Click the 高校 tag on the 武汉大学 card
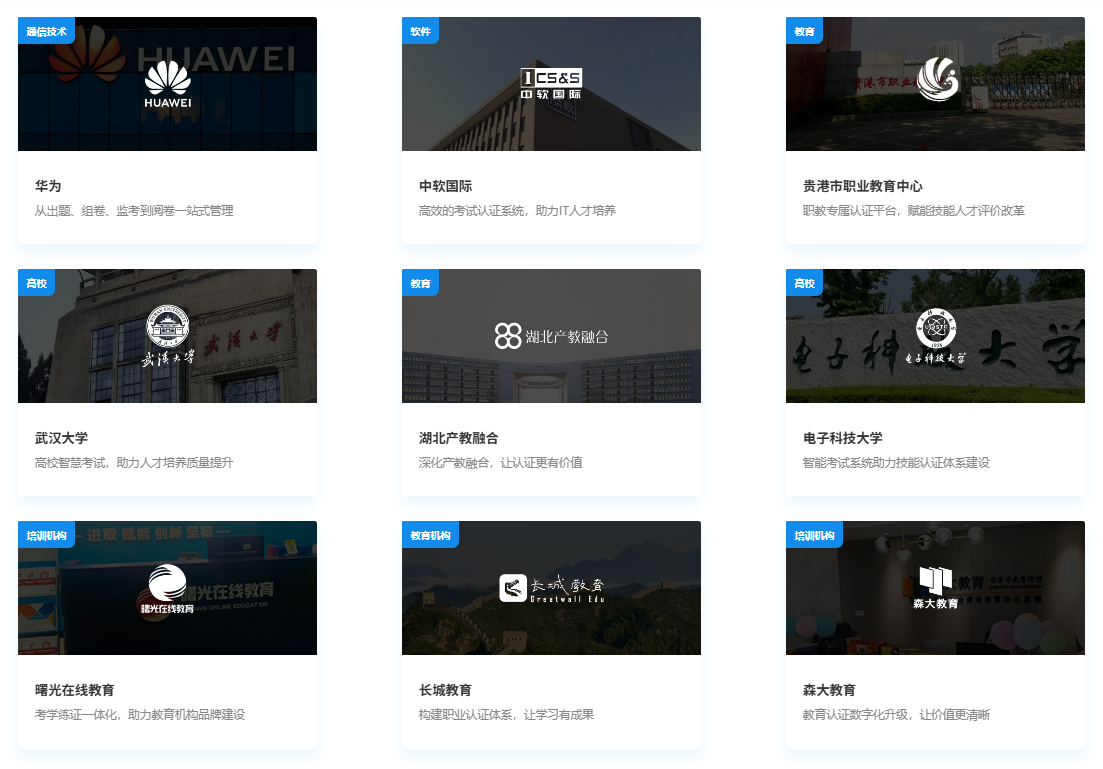The image size is (1103, 769). pyautogui.click(x=36, y=283)
